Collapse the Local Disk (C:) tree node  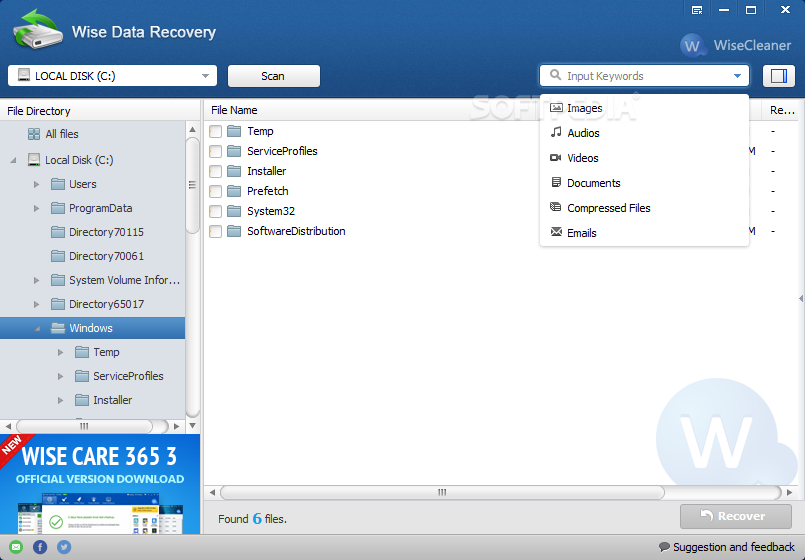[13, 160]
